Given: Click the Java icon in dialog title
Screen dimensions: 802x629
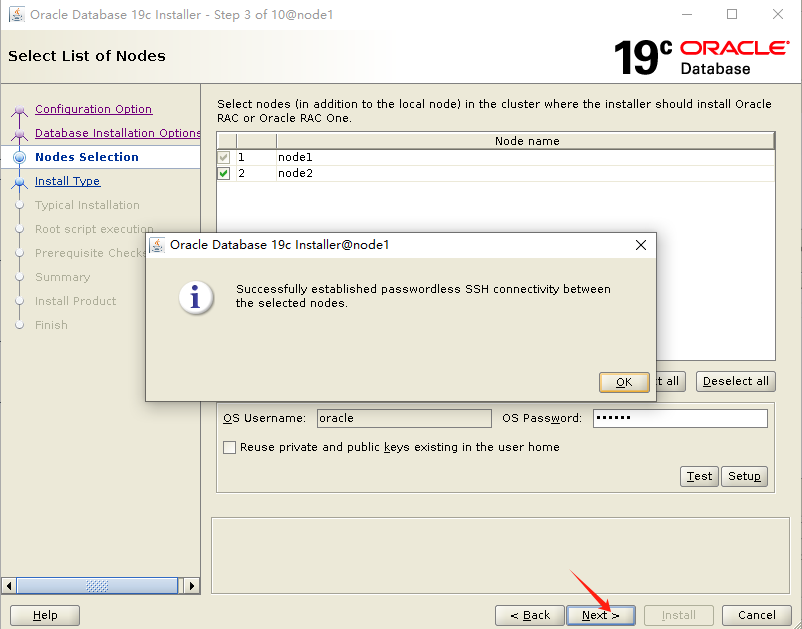Looking at the screenshot, I should (158, 245).
